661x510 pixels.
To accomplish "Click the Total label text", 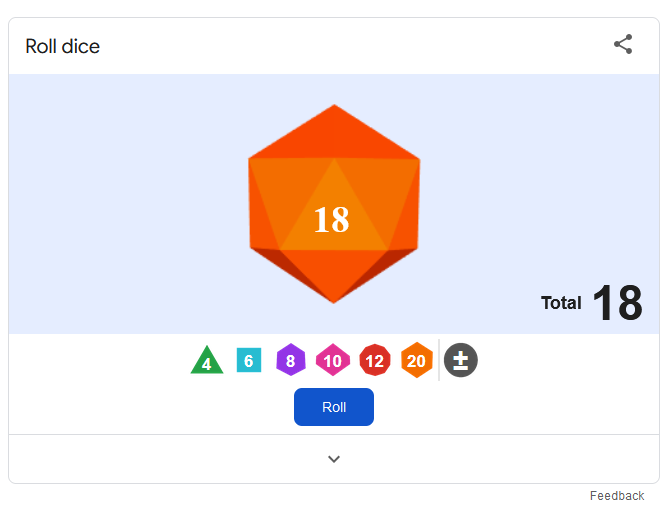I will click(x=561, y=303).
